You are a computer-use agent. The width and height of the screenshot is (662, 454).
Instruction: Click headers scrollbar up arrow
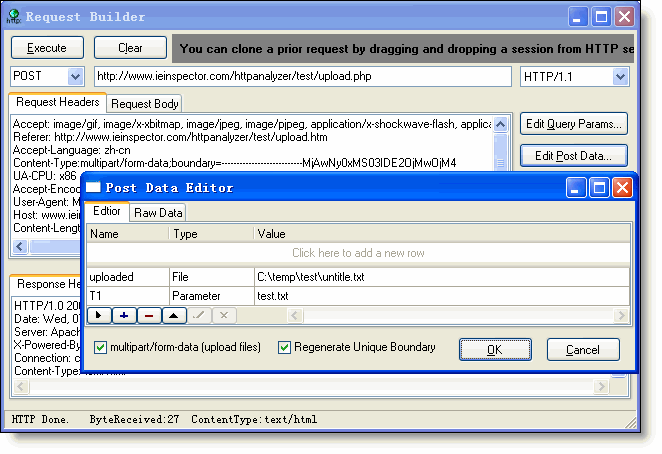pyautogui.click(x=501, y=124)
